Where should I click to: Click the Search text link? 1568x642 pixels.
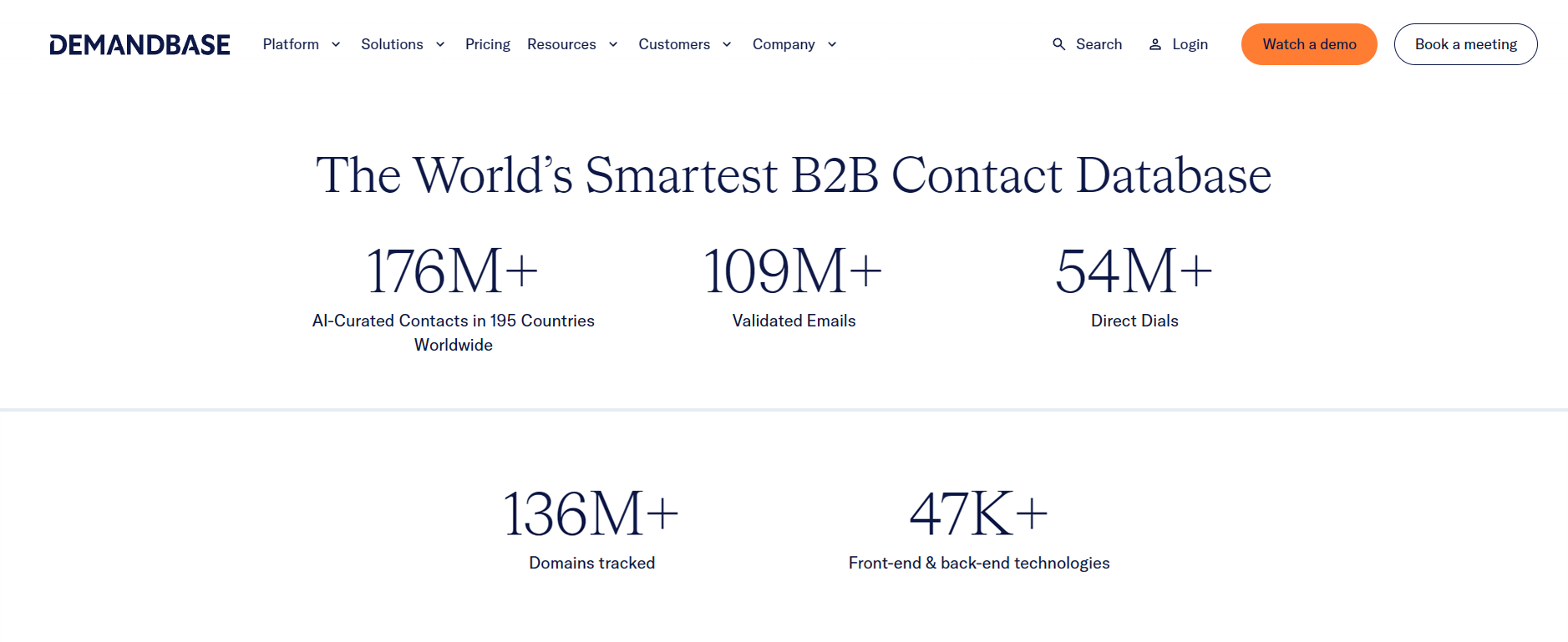point(1099,44)
